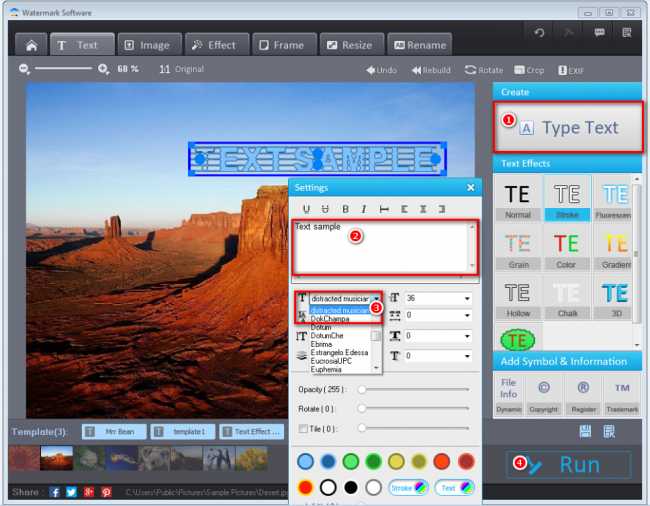Open the Text color picker
The image size is (650, 506).
[455, 488]
